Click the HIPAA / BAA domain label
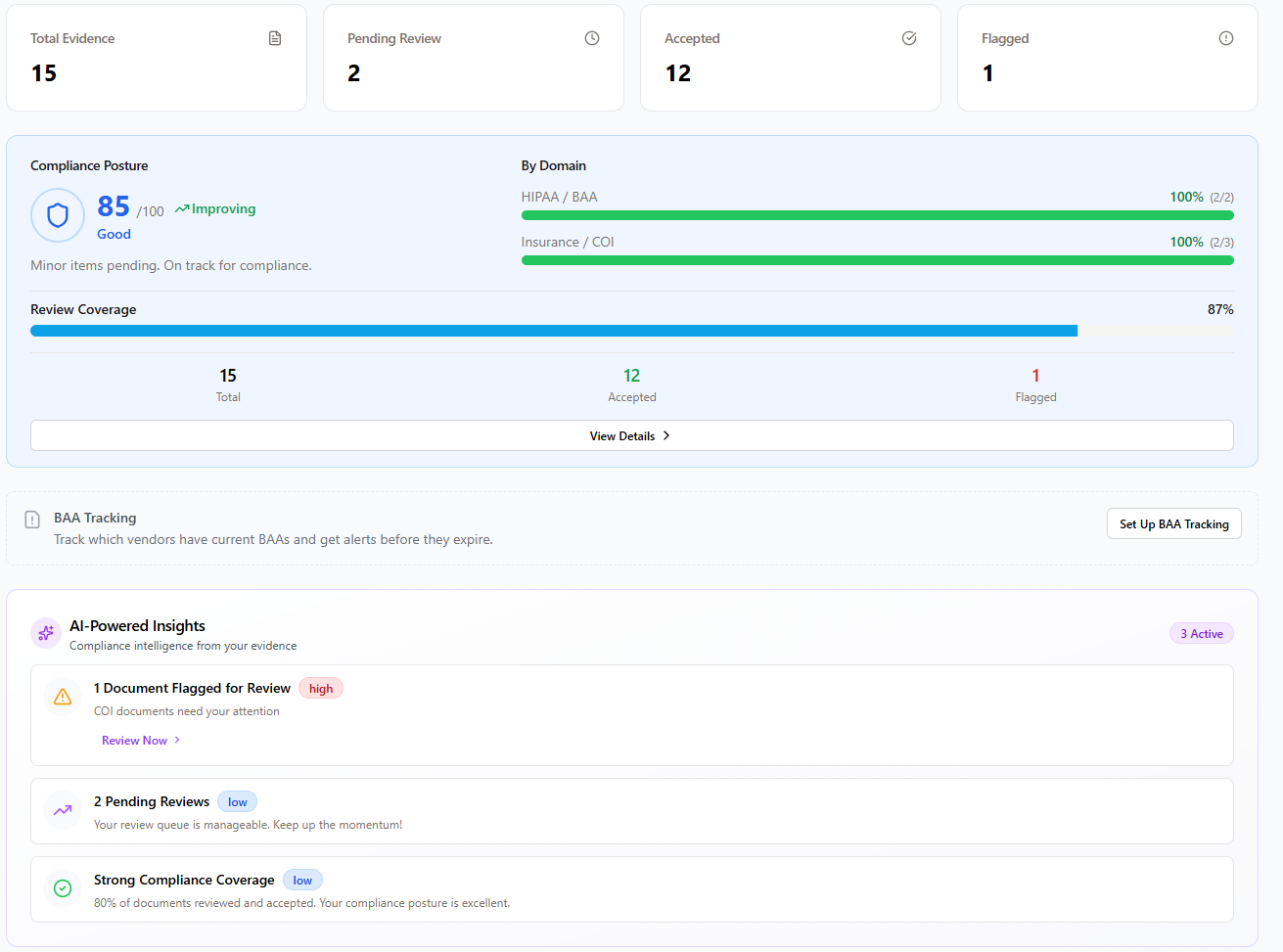Viewport: 1283px width, 952px height. click(559, 197)
